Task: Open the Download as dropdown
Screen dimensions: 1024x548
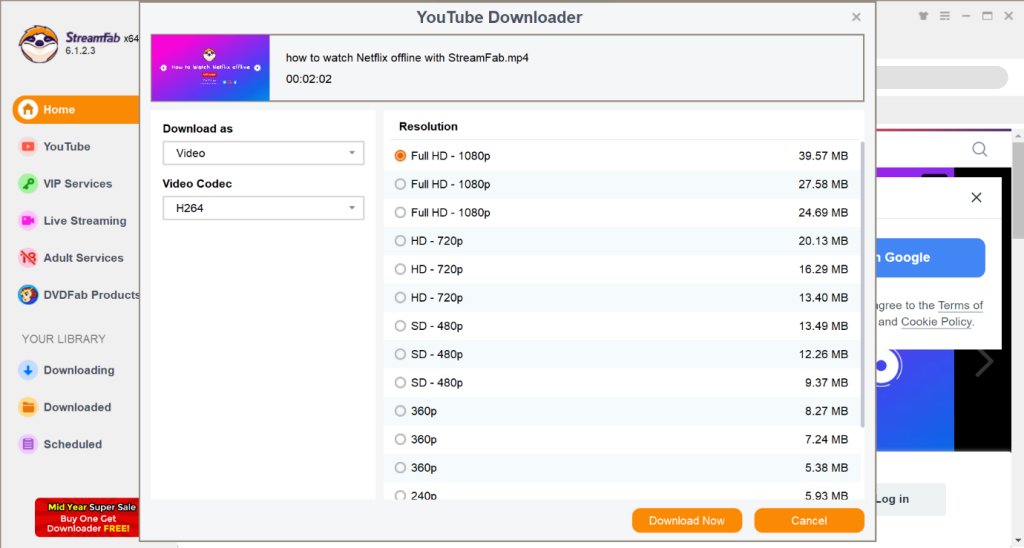Action: [263, 153]
